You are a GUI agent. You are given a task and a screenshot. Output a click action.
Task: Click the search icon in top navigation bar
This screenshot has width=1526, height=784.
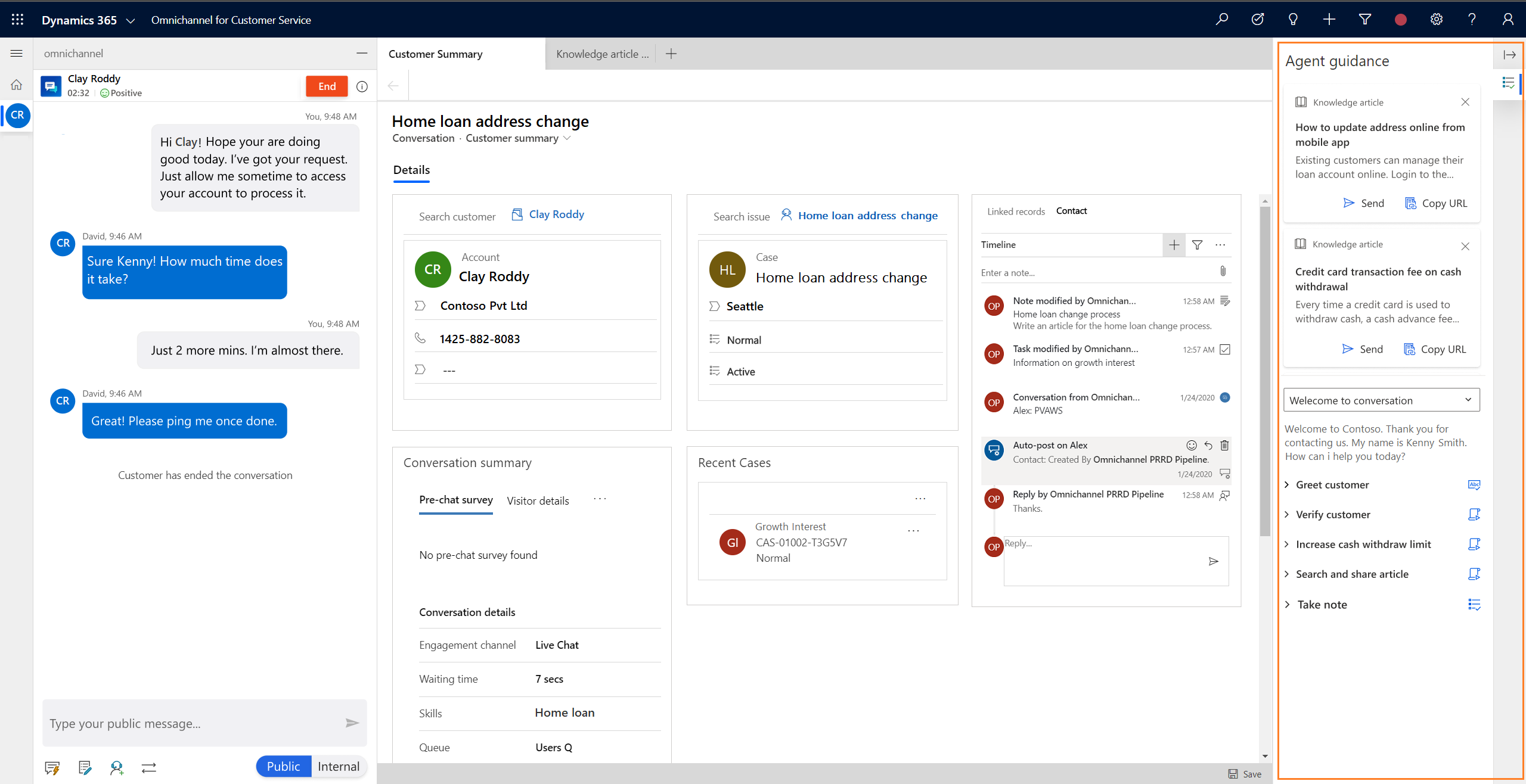coord(1224,19)
